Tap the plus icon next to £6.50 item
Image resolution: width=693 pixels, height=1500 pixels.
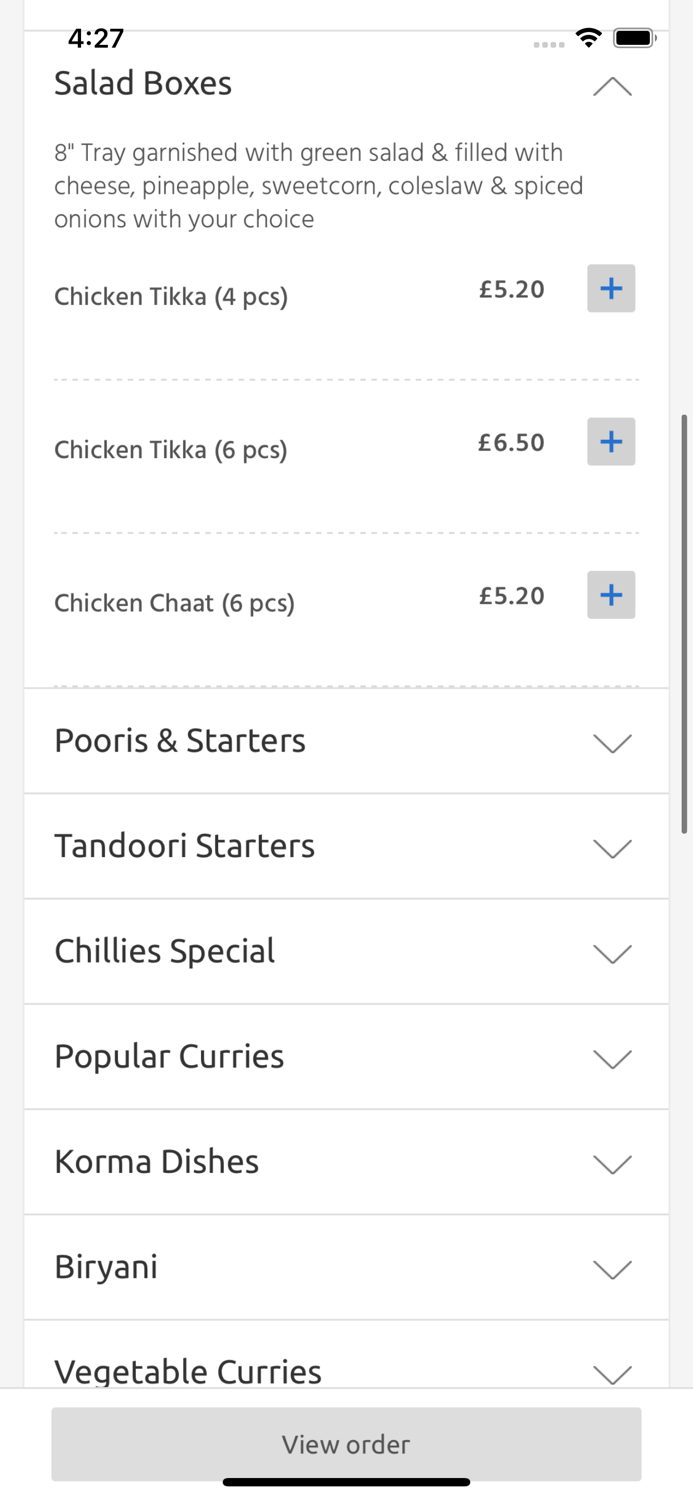(x=611, y=442)
